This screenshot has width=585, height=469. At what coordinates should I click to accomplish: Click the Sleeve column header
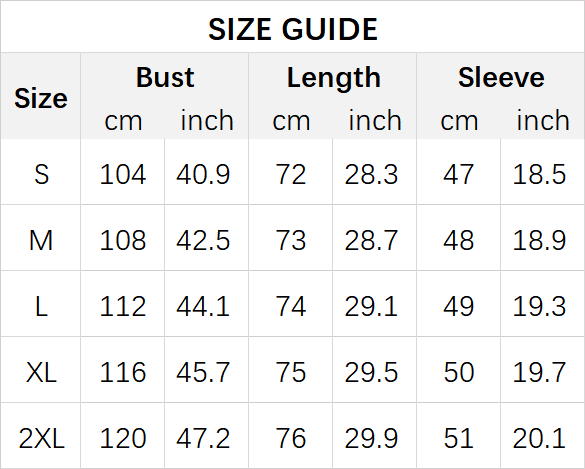501,78
